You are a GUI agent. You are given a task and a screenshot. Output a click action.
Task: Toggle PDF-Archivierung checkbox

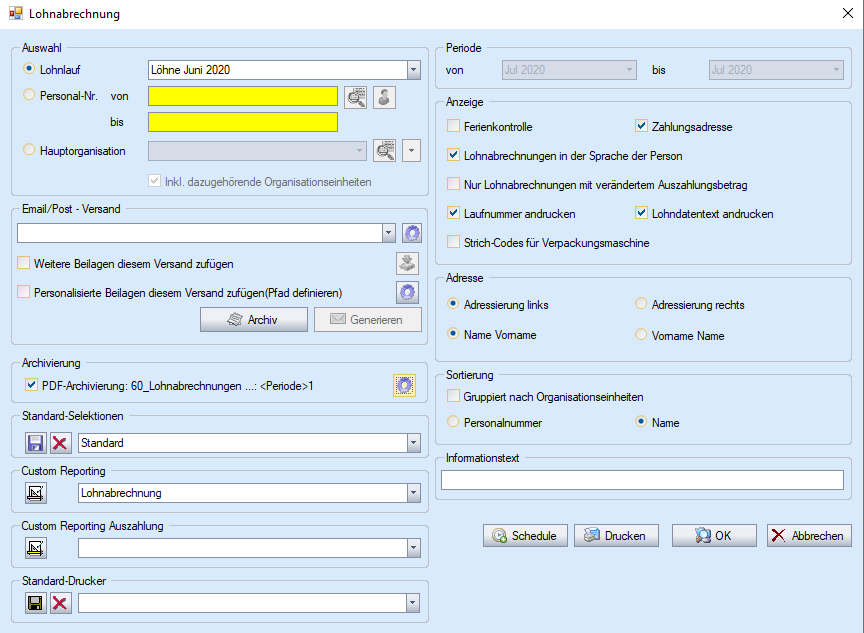(30, 385)
